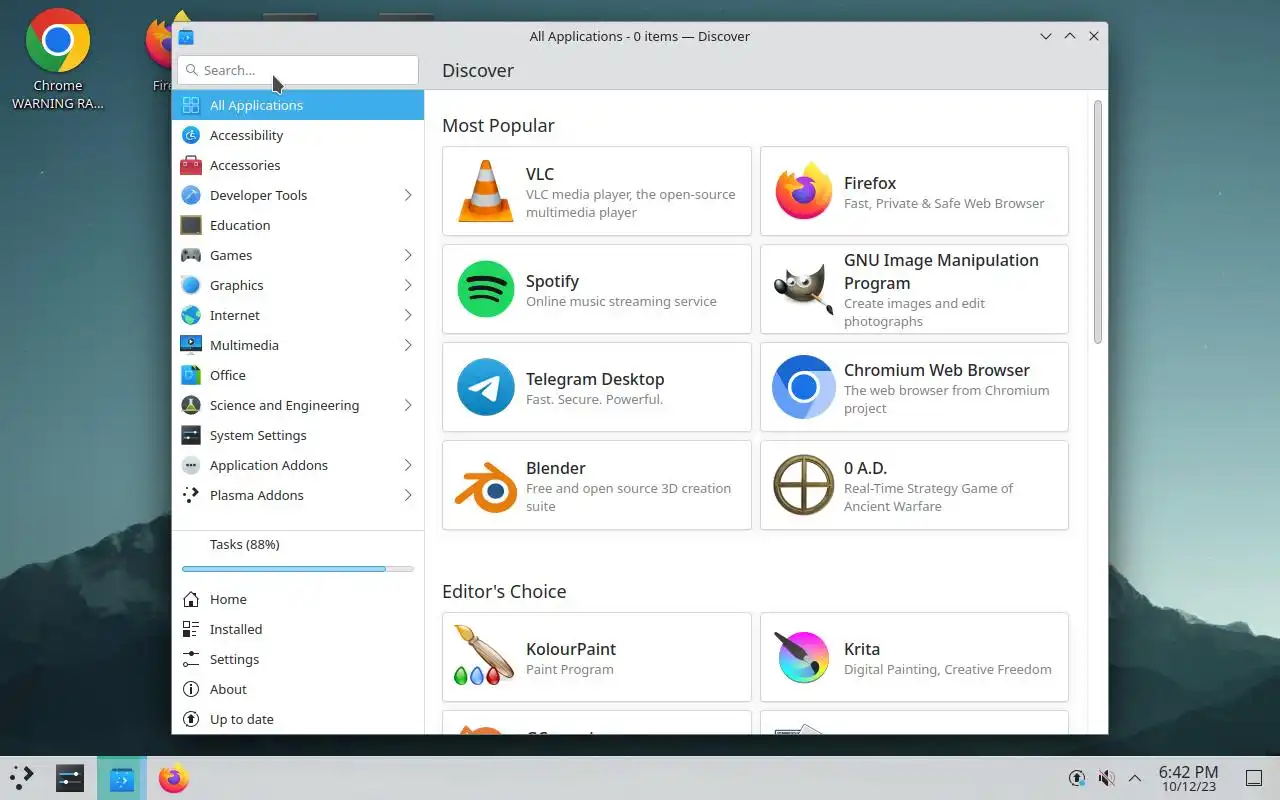Click the muted volume tray icon

(x=1106, y=778)
